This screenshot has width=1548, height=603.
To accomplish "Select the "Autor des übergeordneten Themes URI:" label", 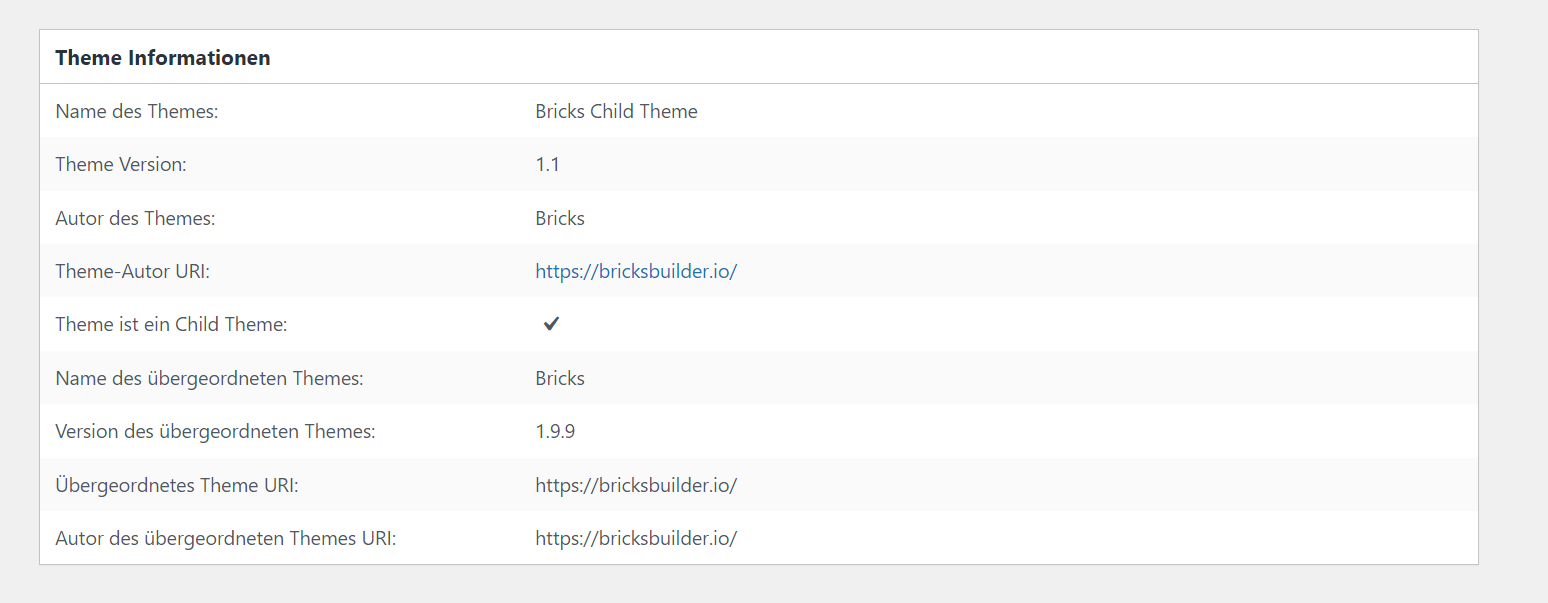I will (x=226, y=538).
